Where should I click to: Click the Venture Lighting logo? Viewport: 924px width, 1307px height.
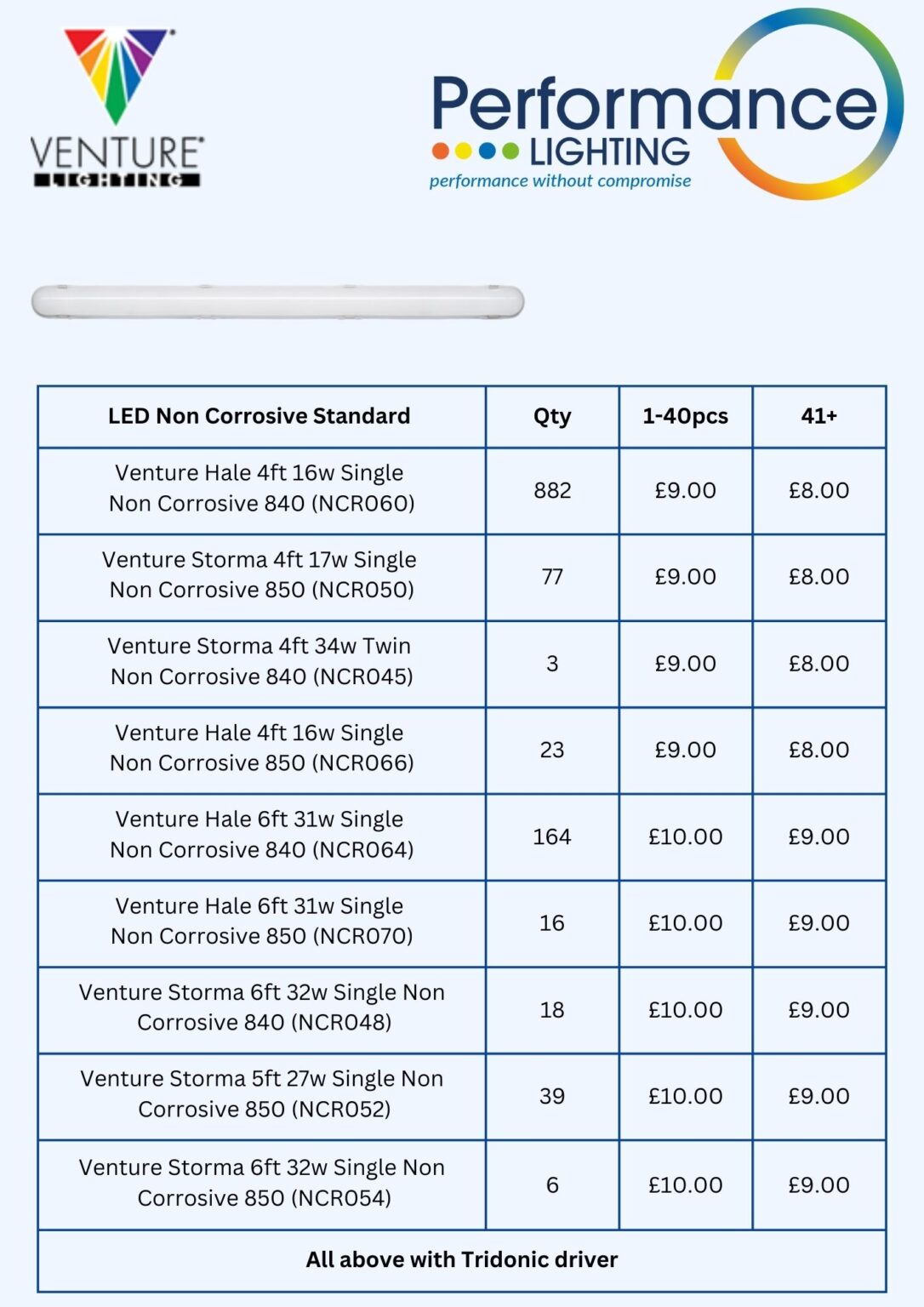[x=117, y=108]
